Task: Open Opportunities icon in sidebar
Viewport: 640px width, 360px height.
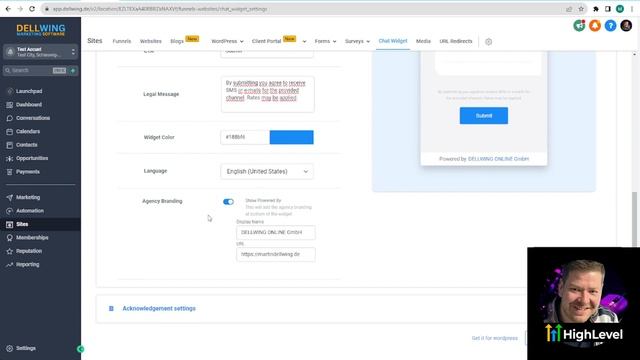Action: point(10,158)
